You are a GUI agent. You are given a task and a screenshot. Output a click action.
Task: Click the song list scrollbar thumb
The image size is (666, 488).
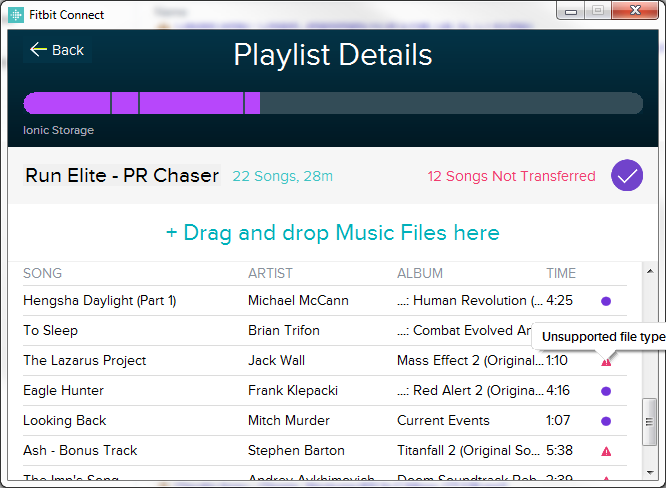pyautogui.click(x=649, y=421)
